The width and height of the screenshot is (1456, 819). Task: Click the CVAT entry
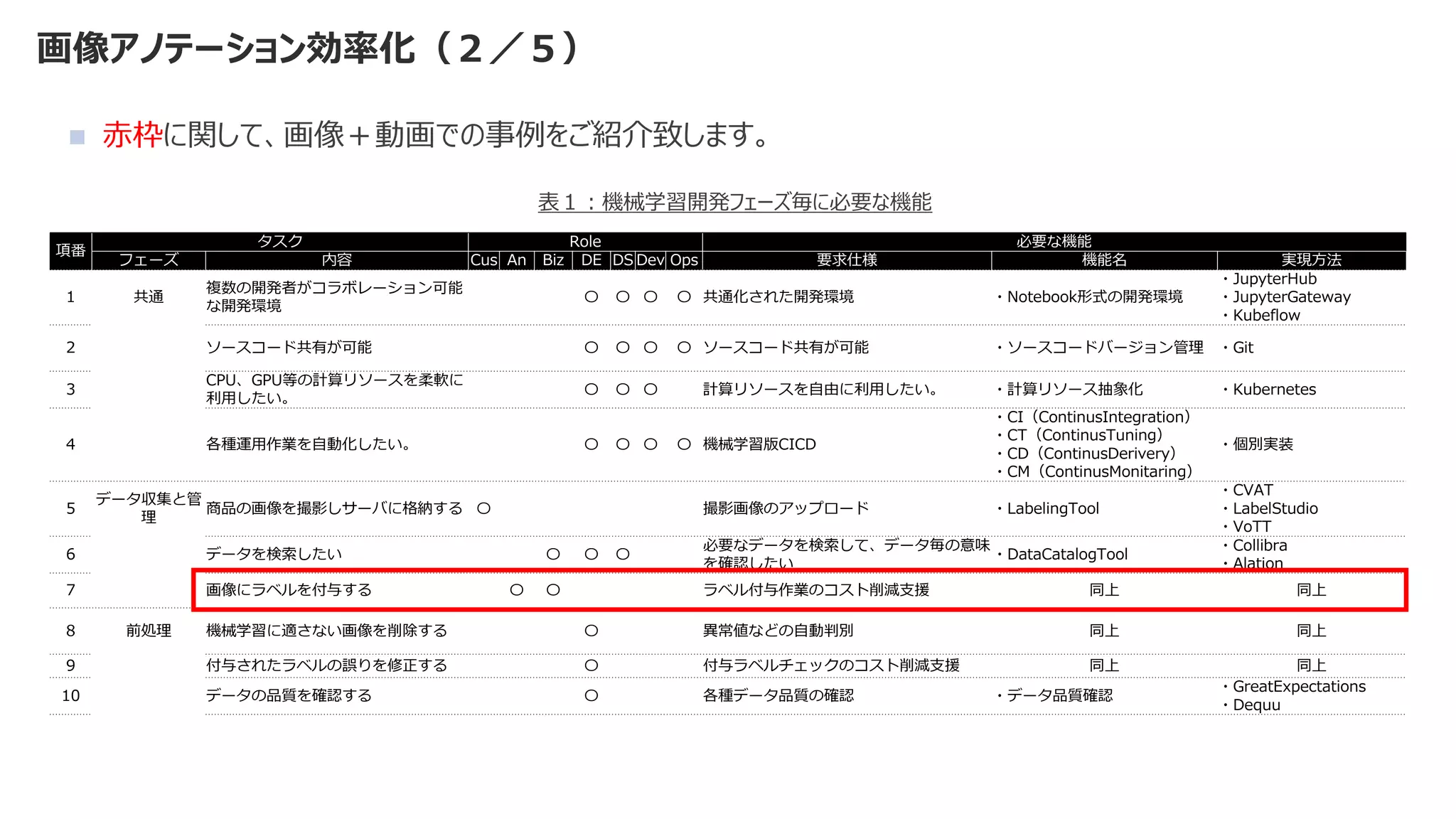pyautogui.click(x=1248, y=490)
